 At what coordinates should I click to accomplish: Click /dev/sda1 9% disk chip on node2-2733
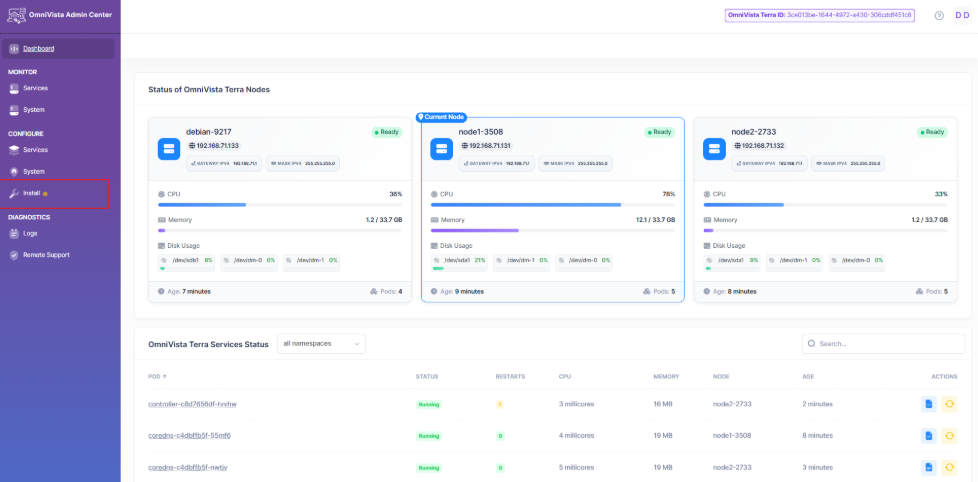coord(732,262)
